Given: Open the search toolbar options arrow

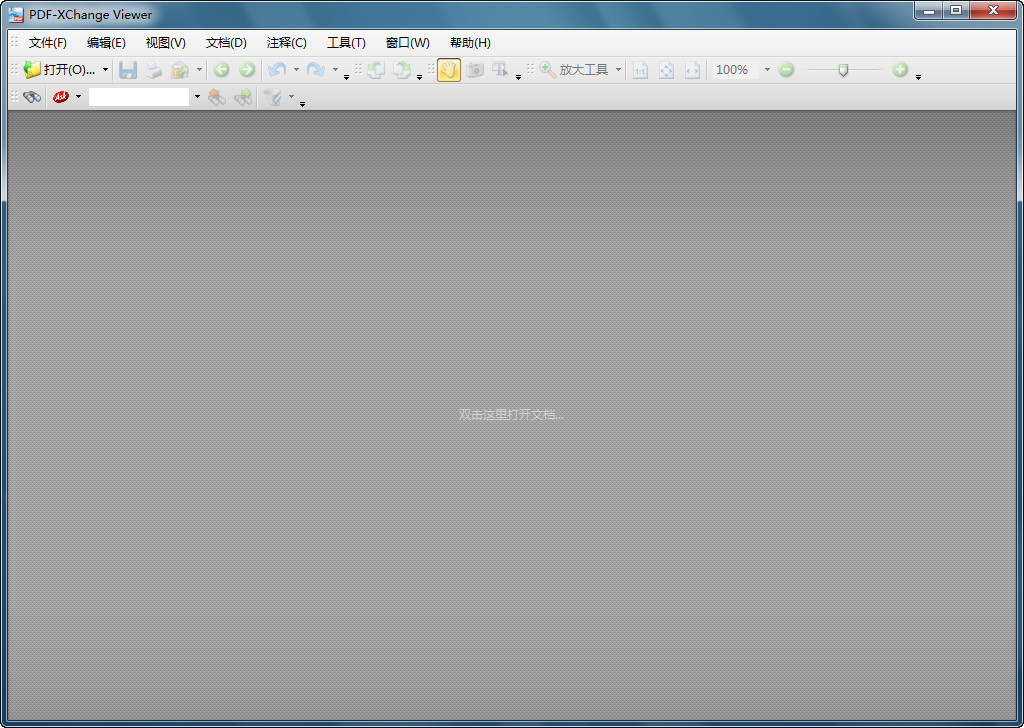Looking at the screenshot, I should click(302, 104).
